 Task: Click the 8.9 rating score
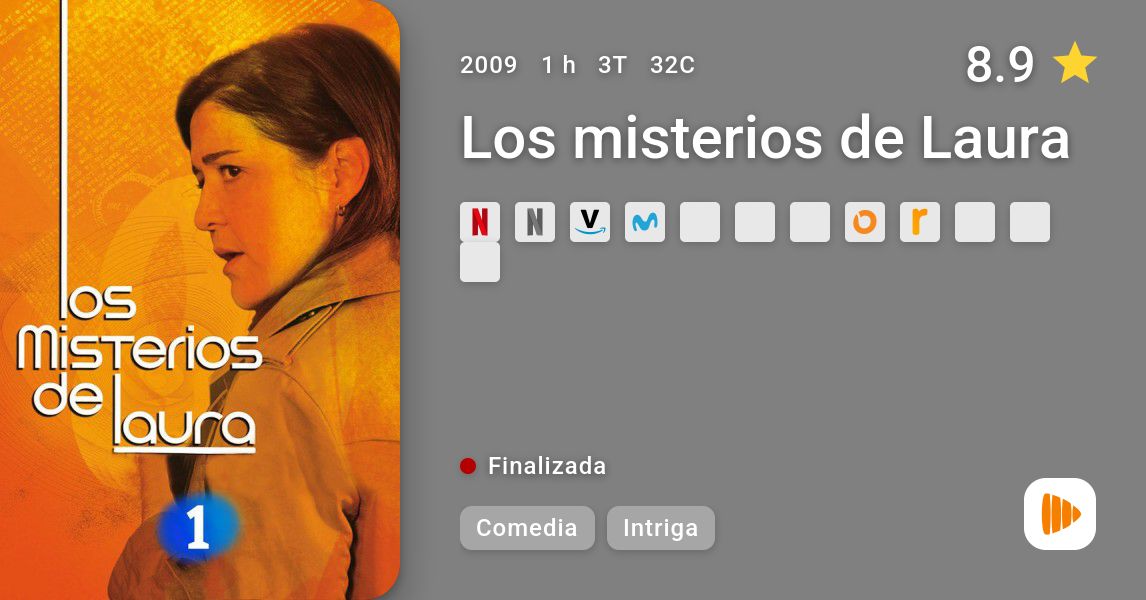1000,64
